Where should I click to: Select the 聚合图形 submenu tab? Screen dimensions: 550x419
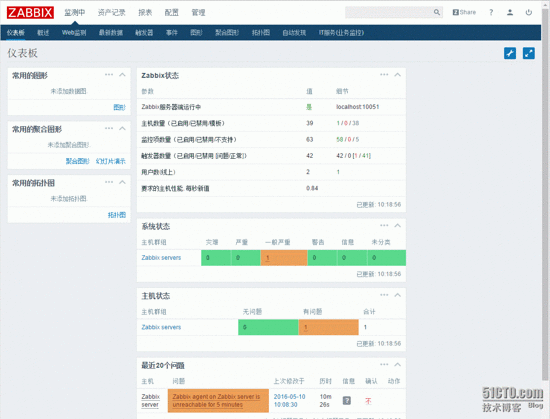click(227, 33)
